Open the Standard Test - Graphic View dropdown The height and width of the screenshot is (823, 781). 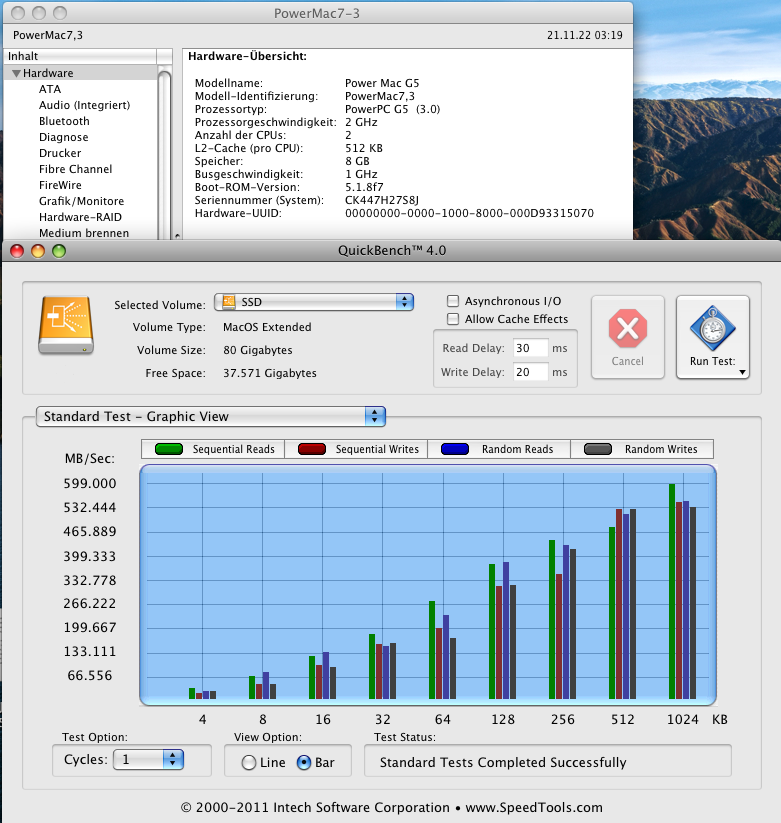pos(210,417)
